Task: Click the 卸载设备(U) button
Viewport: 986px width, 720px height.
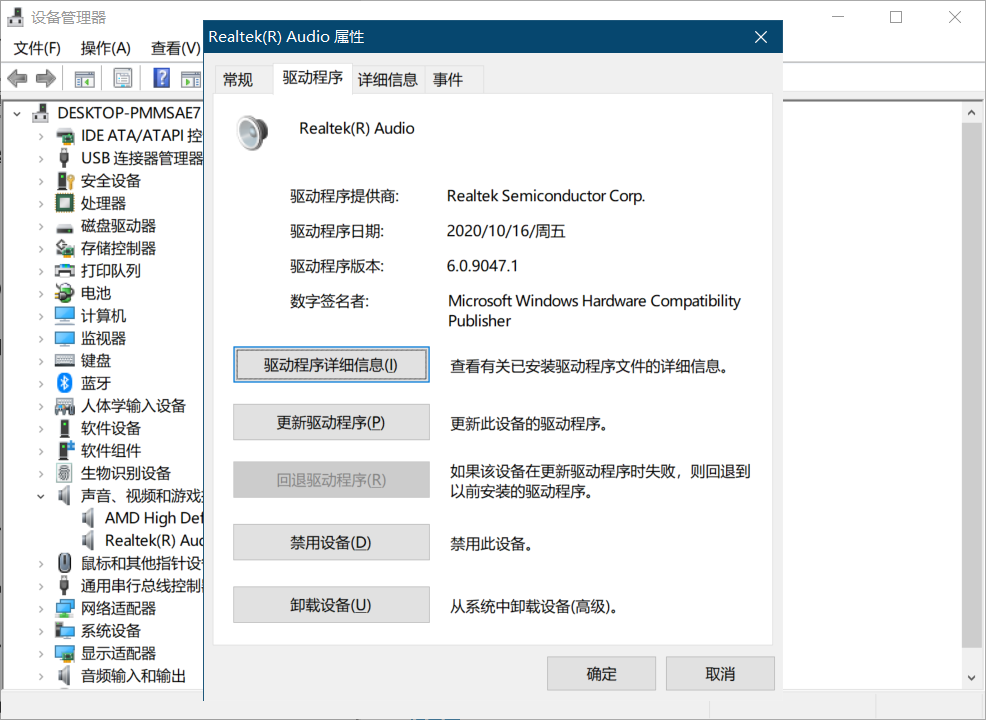Action: (x=331, y=605)
